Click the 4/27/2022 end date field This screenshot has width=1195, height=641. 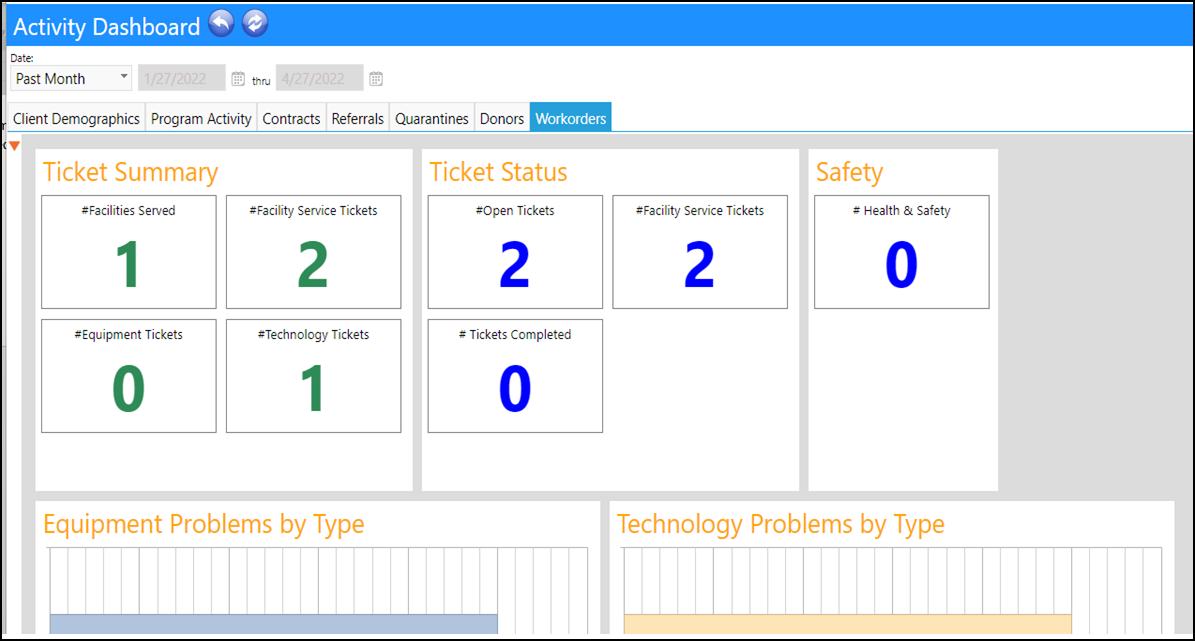[x=319, y=79]
